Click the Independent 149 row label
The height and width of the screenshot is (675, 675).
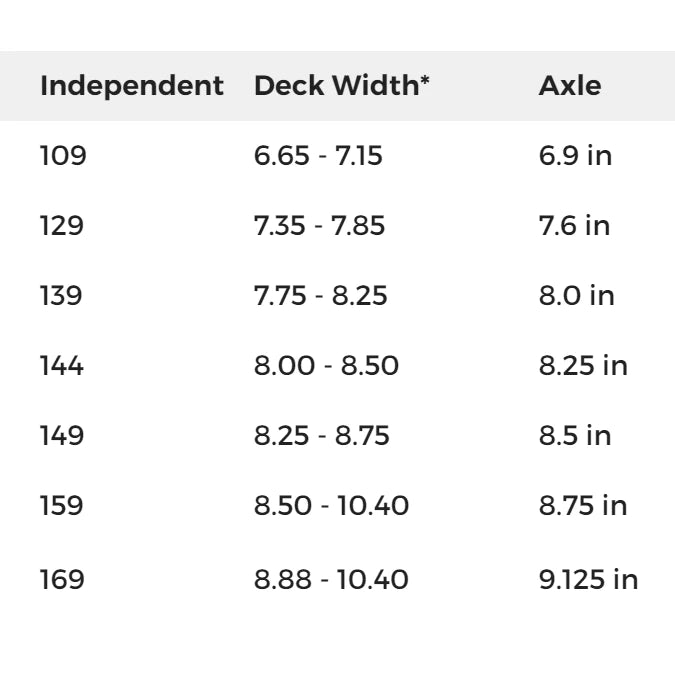coord(62,436)
